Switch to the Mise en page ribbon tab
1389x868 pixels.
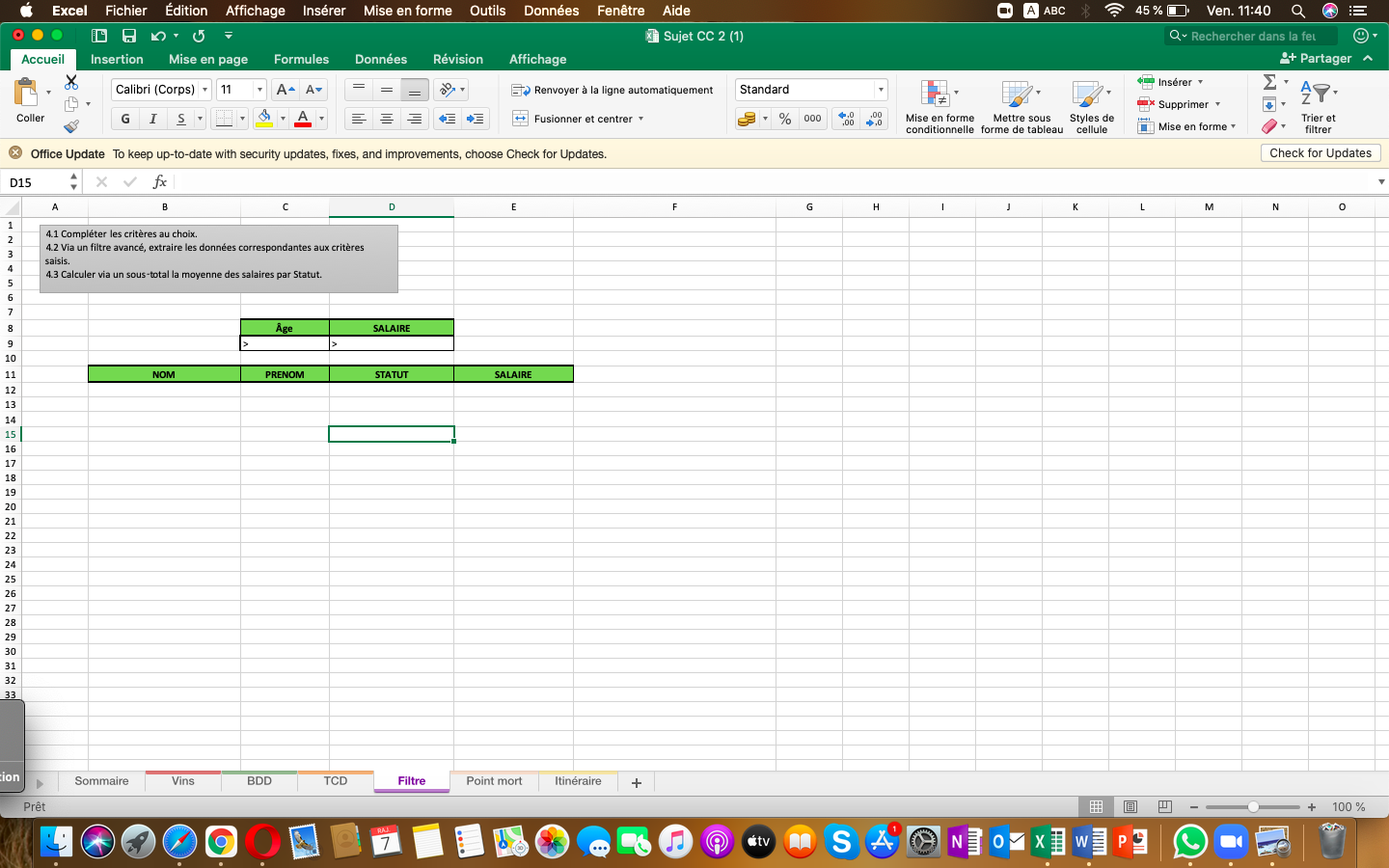(x=208, y=59)
